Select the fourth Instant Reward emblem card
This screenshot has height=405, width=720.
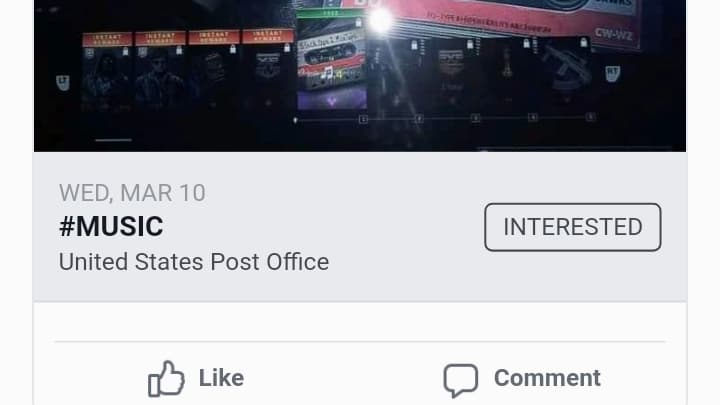pyautogui.click(x=268, y=69)
